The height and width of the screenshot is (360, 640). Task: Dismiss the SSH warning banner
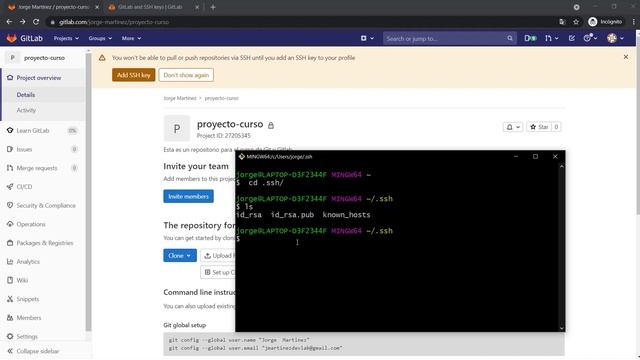tap(626, 57)
